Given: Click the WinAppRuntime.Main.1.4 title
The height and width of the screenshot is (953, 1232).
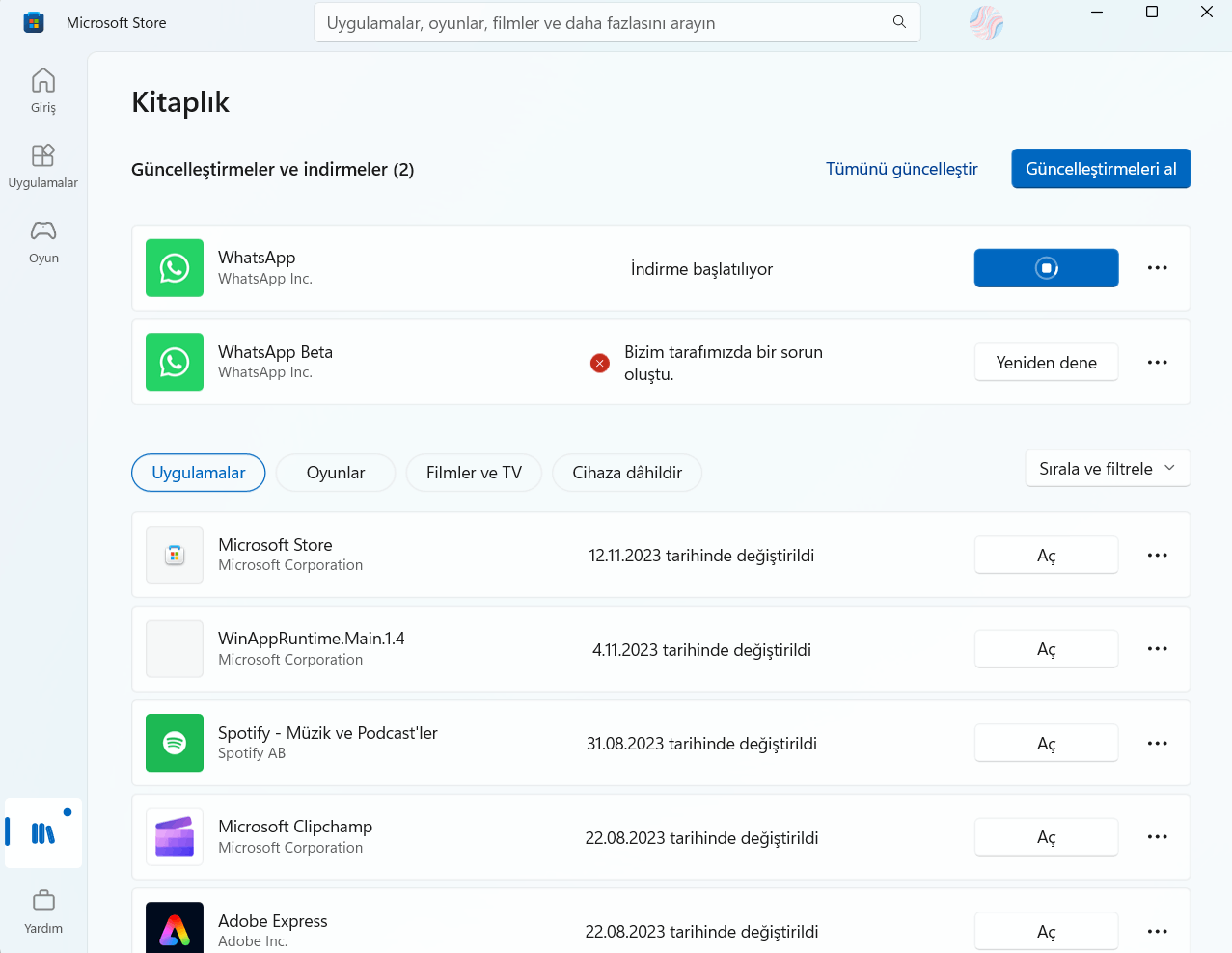Looking at the screenshot, I should coord(311,639).
